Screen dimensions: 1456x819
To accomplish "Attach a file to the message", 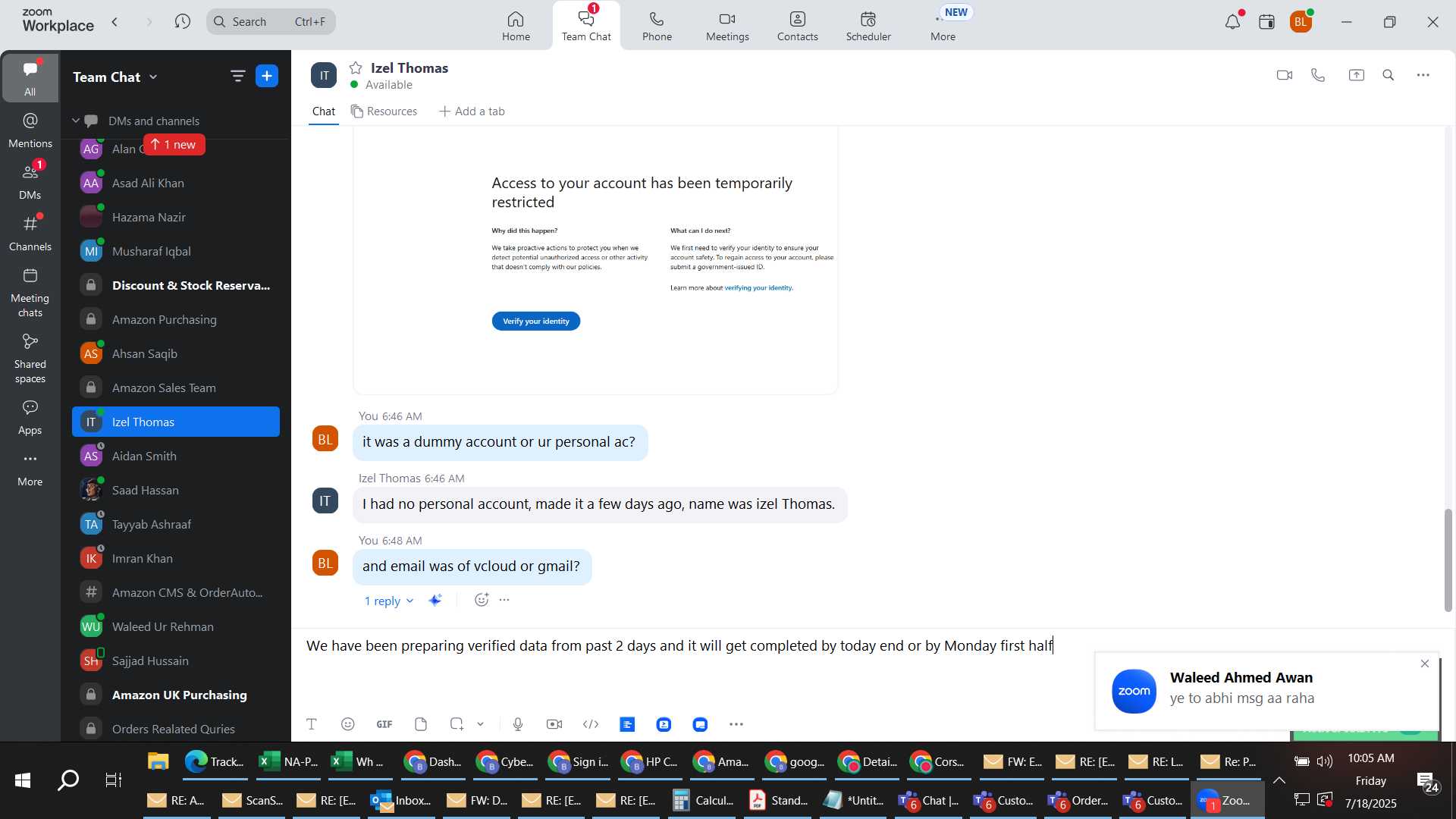I will coord(421,724).
